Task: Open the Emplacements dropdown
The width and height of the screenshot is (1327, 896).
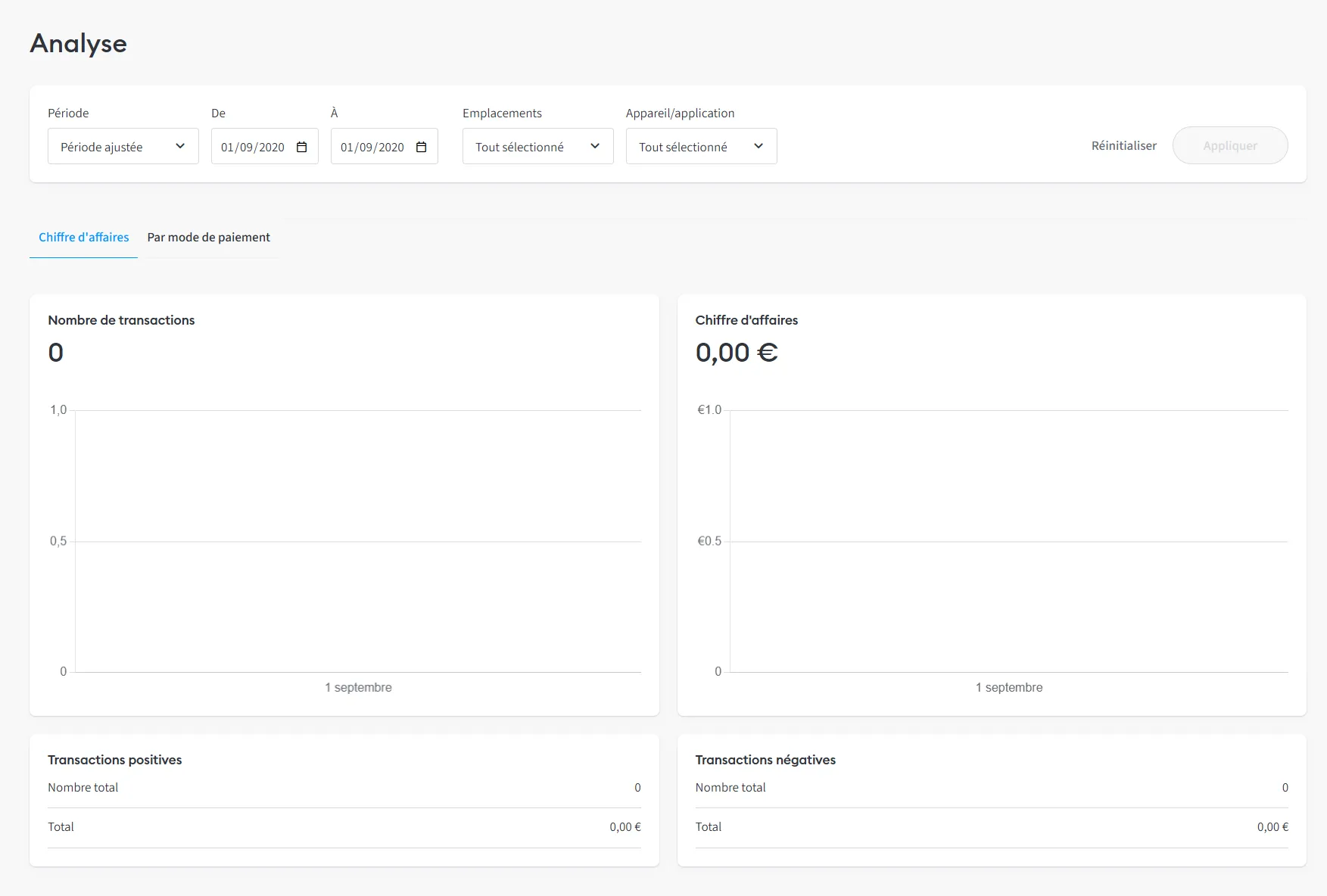Action: coord(537,147)
